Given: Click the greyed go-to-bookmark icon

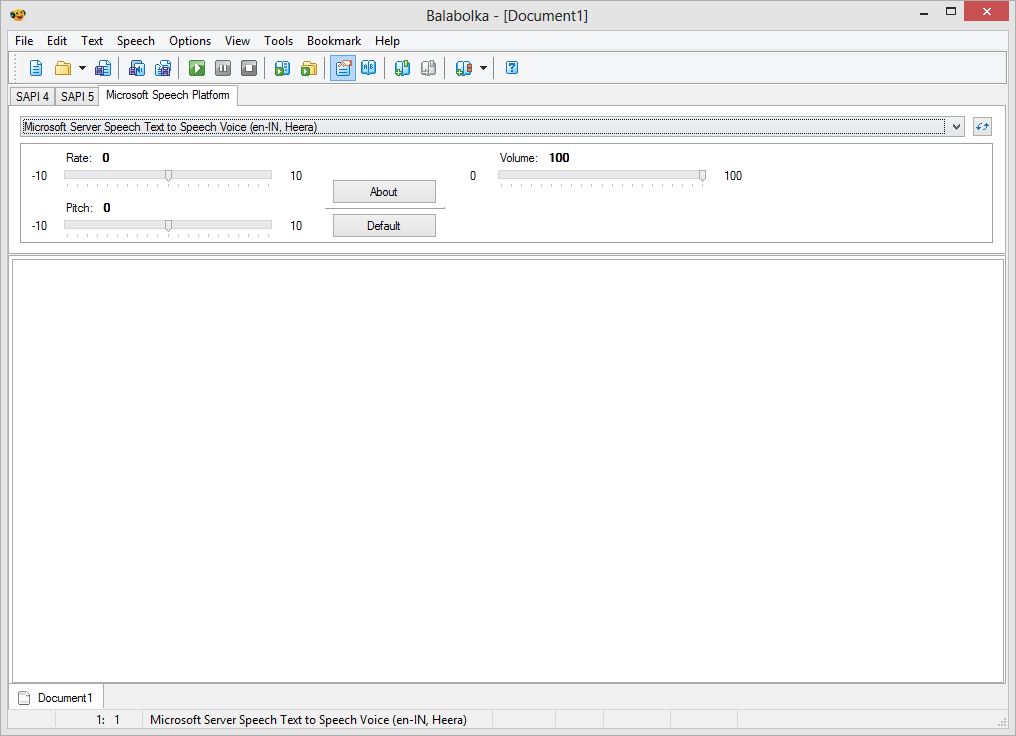Looking at the screenshot, I should point(428,68).
